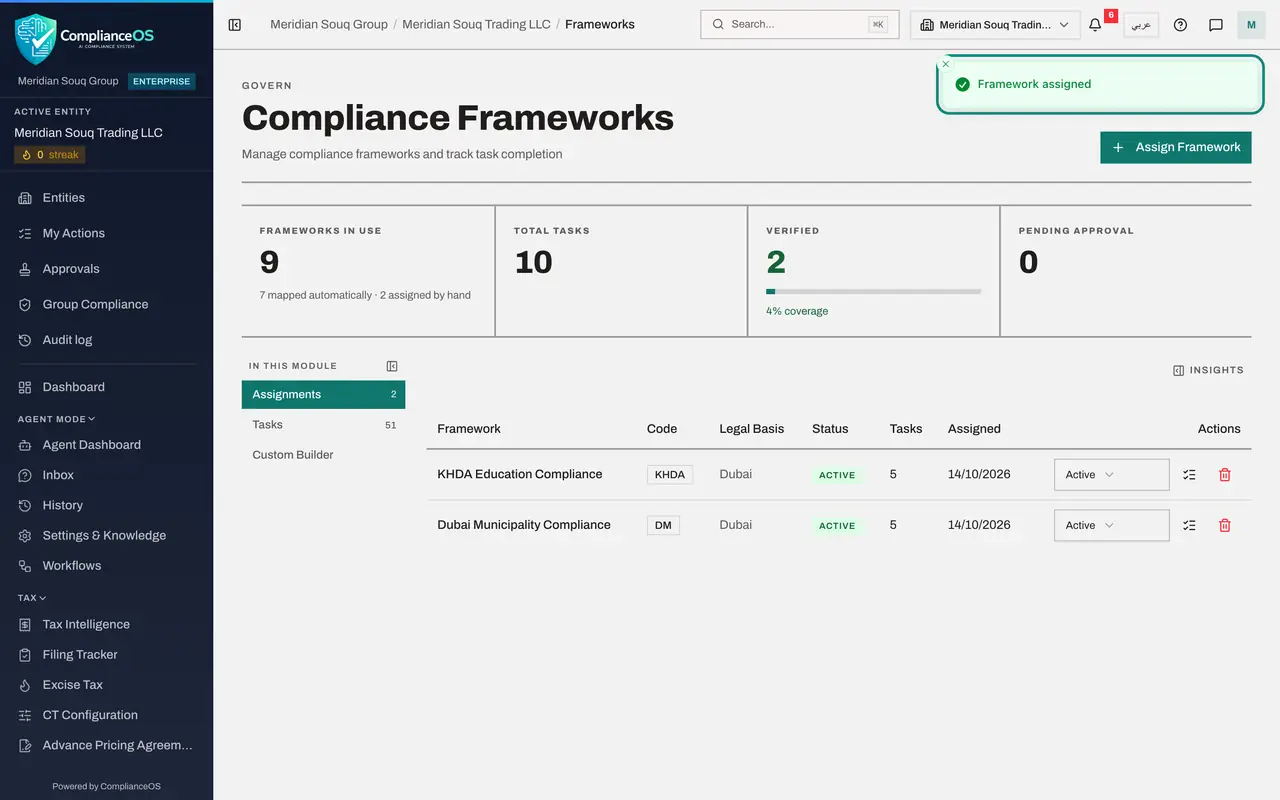
Task: Switch language to Arabic
Action: tap(1141, 25)
